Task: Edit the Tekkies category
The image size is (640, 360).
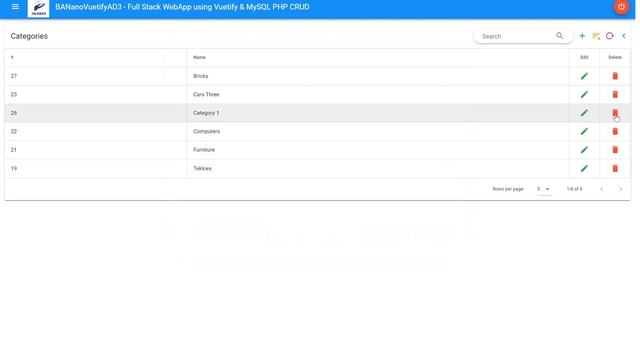Action: pos(584,168)
